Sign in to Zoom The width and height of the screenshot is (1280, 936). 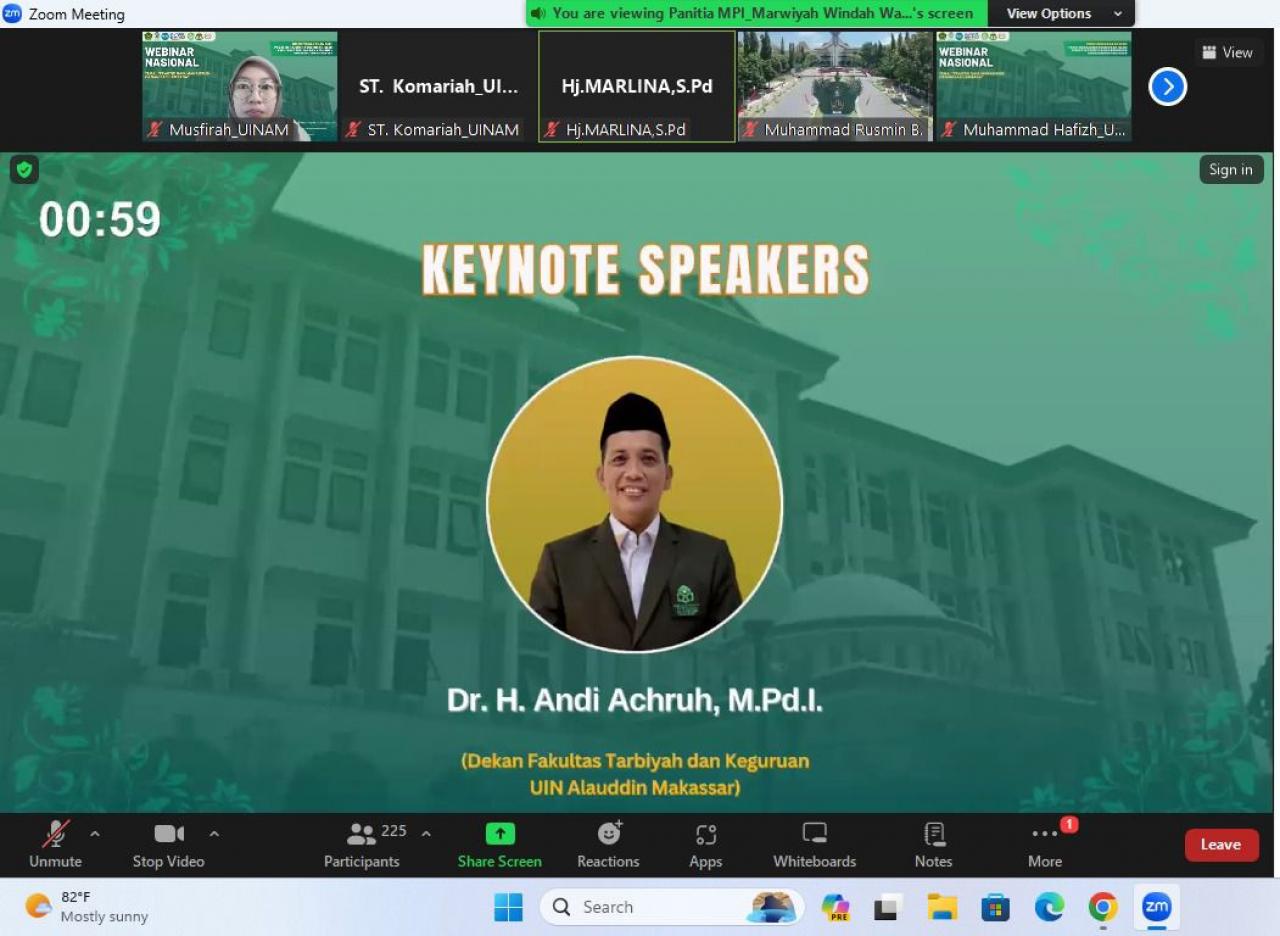point(1230,170)
